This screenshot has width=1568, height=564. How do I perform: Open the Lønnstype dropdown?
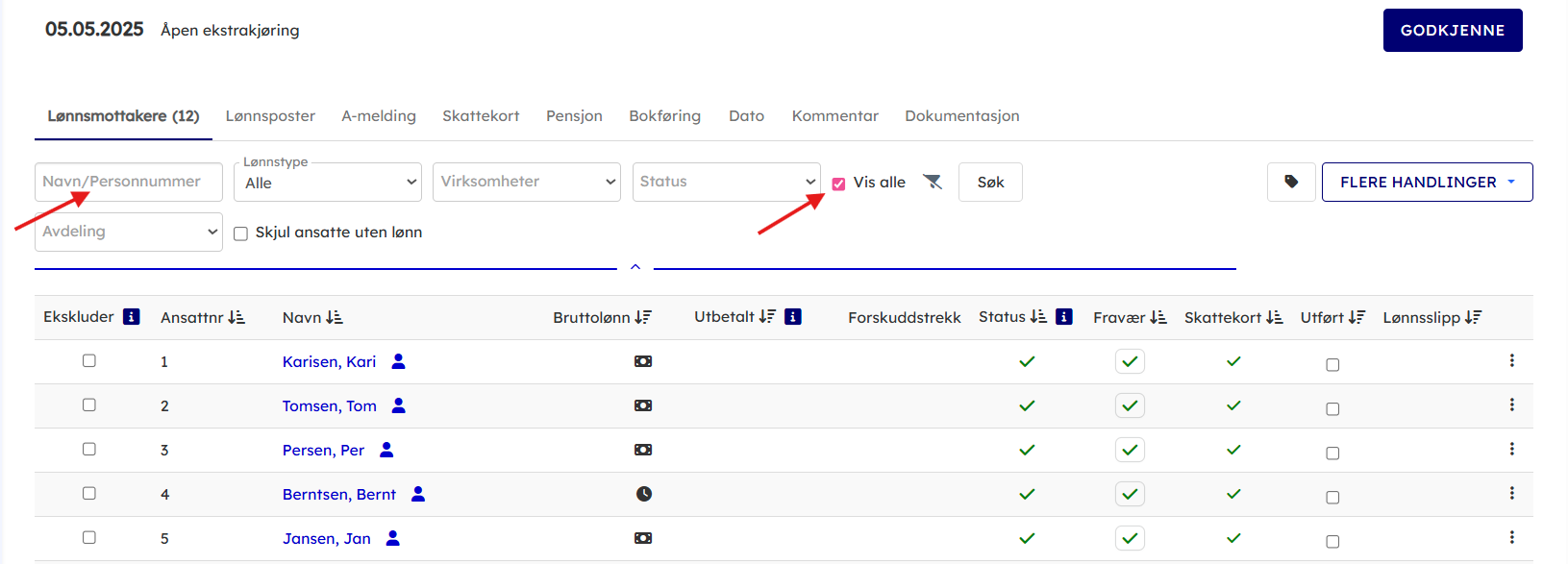coord(328,183)
